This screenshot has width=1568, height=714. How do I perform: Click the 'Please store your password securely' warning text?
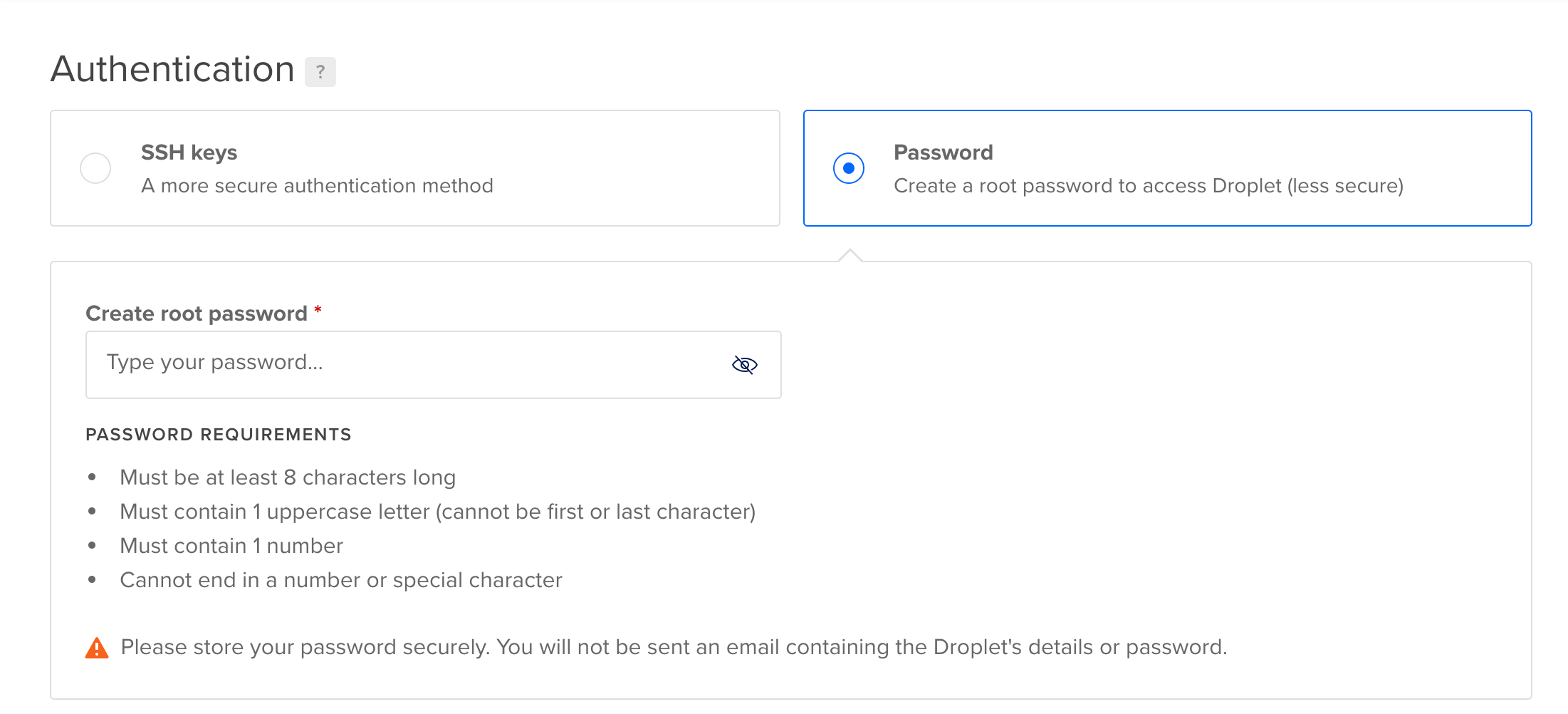674,647
